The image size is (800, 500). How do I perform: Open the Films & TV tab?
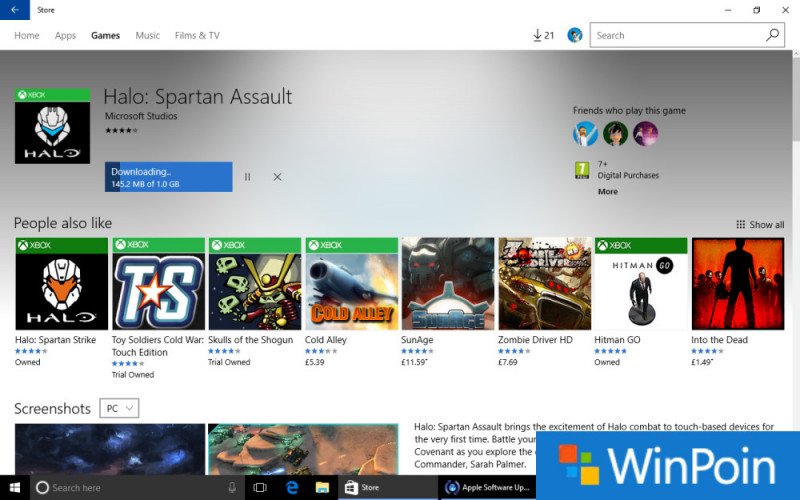[x=197, y=35]
